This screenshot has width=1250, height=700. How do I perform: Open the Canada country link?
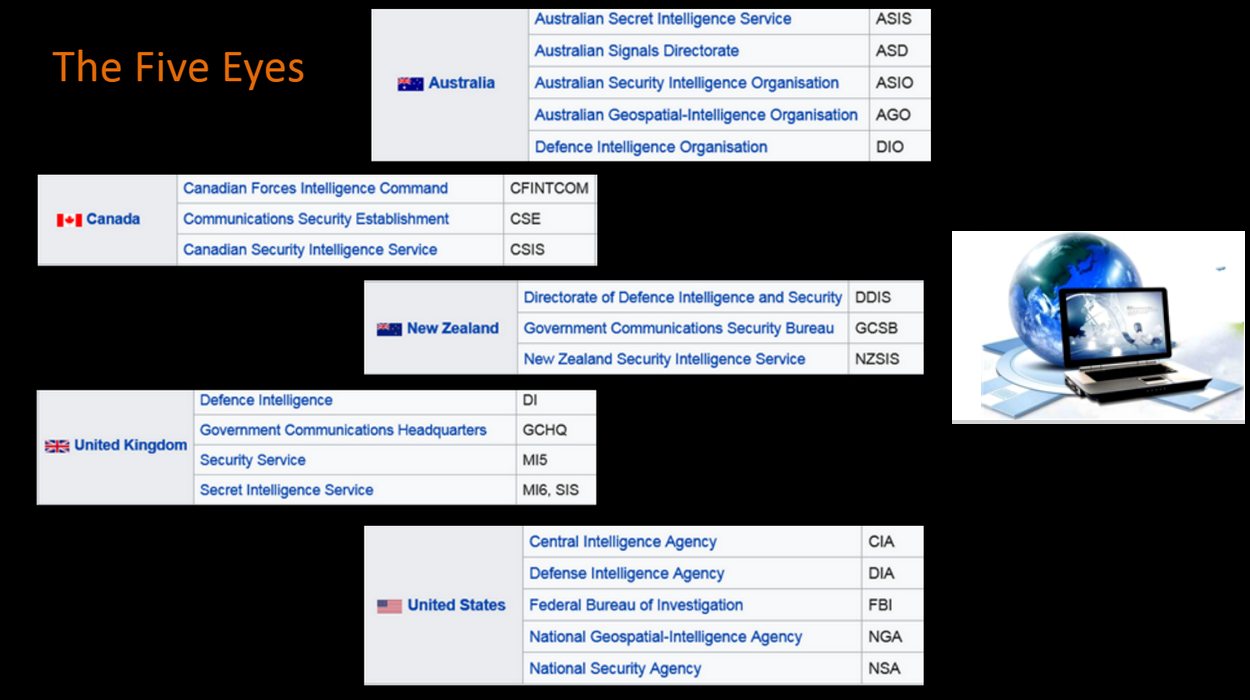(x=113, y=219)
